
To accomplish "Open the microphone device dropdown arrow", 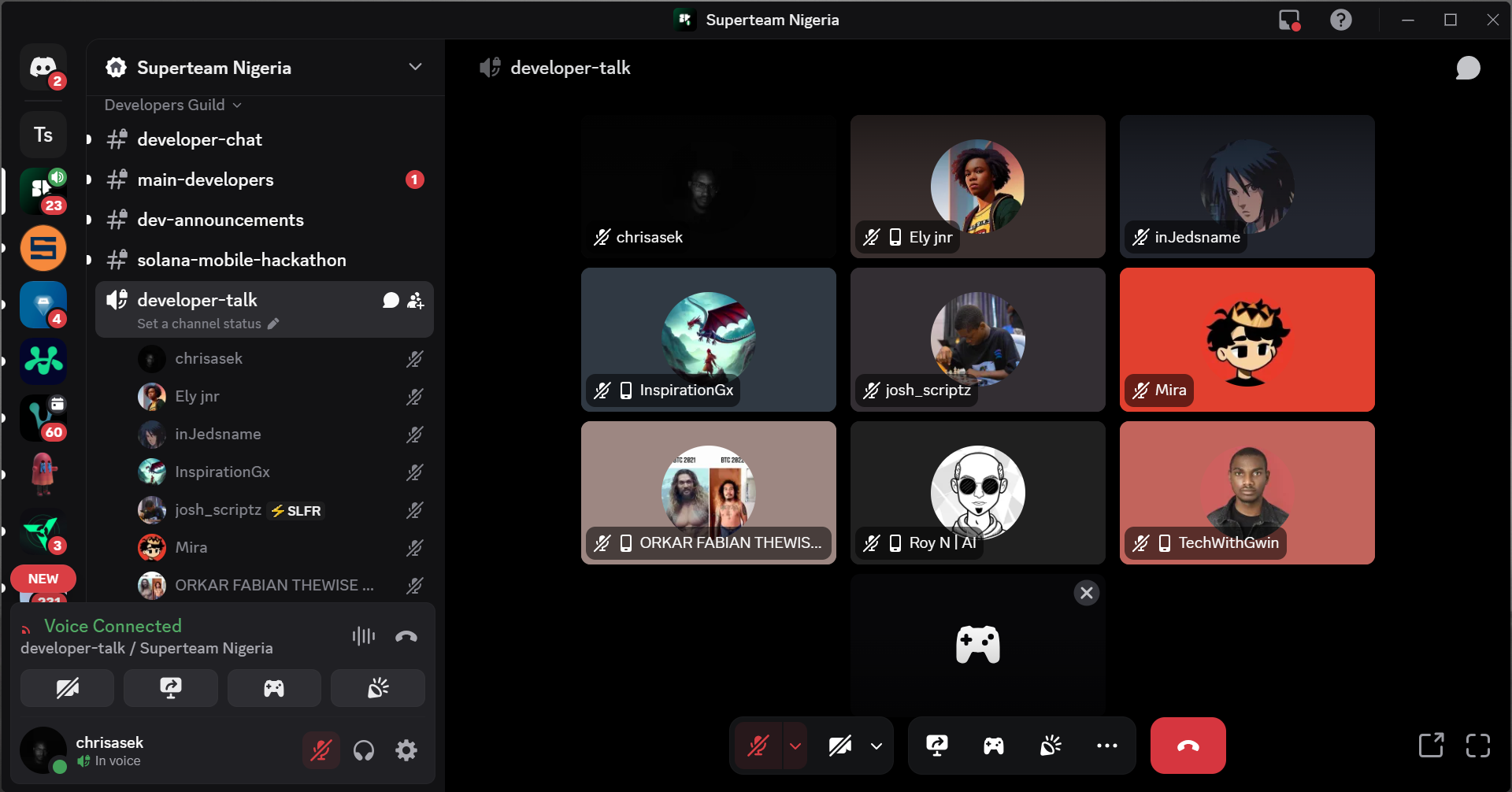I will (x=795, y=746).
